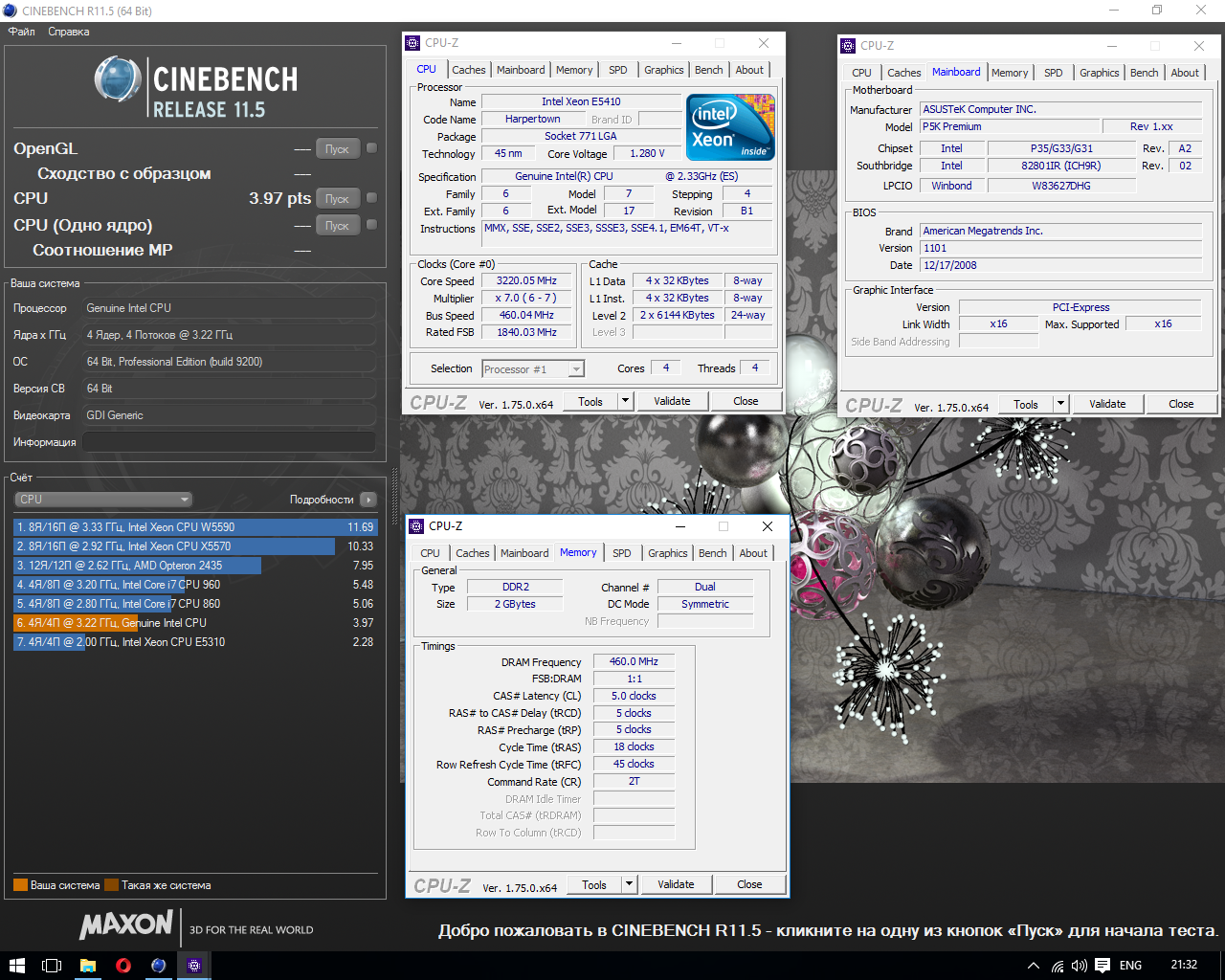The height and width of the screenshot is (980, 1225).
Task: Switch to Cinebench taskbar icon
Action: 158,966
